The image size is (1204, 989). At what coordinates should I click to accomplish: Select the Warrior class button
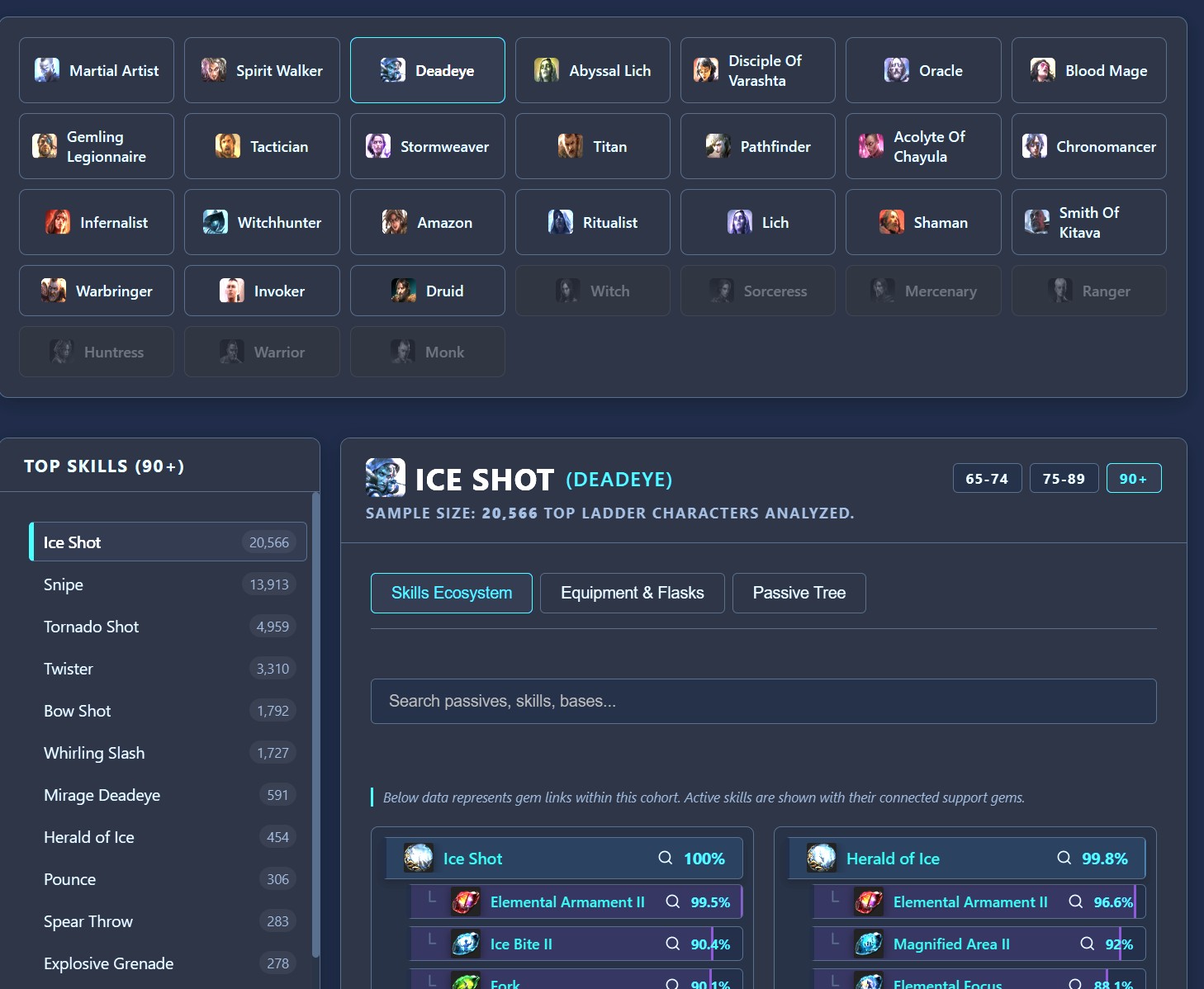click(262, 352)
